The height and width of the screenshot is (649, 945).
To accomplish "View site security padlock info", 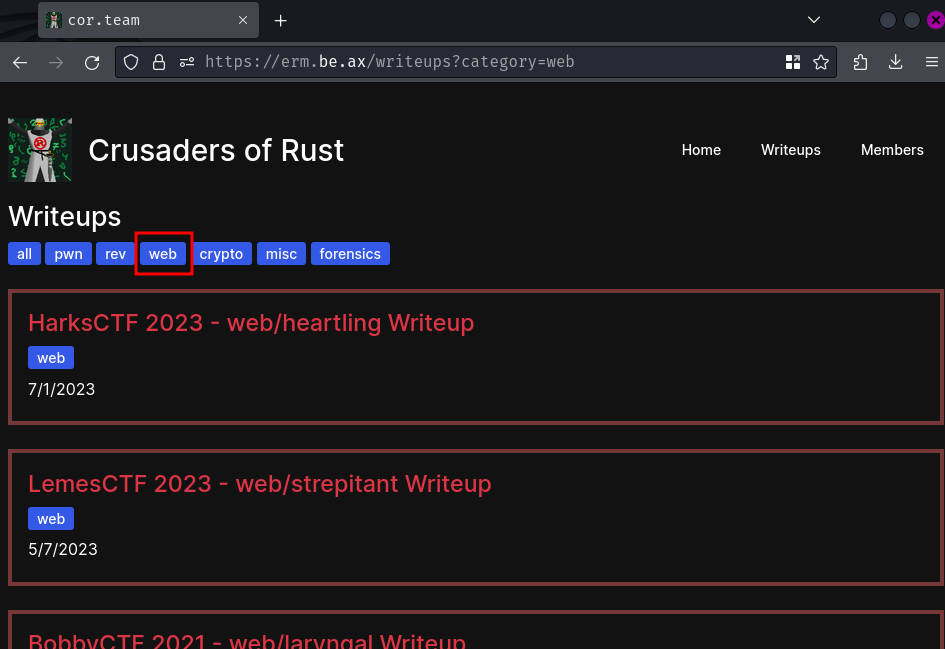I will pos(159,62).
